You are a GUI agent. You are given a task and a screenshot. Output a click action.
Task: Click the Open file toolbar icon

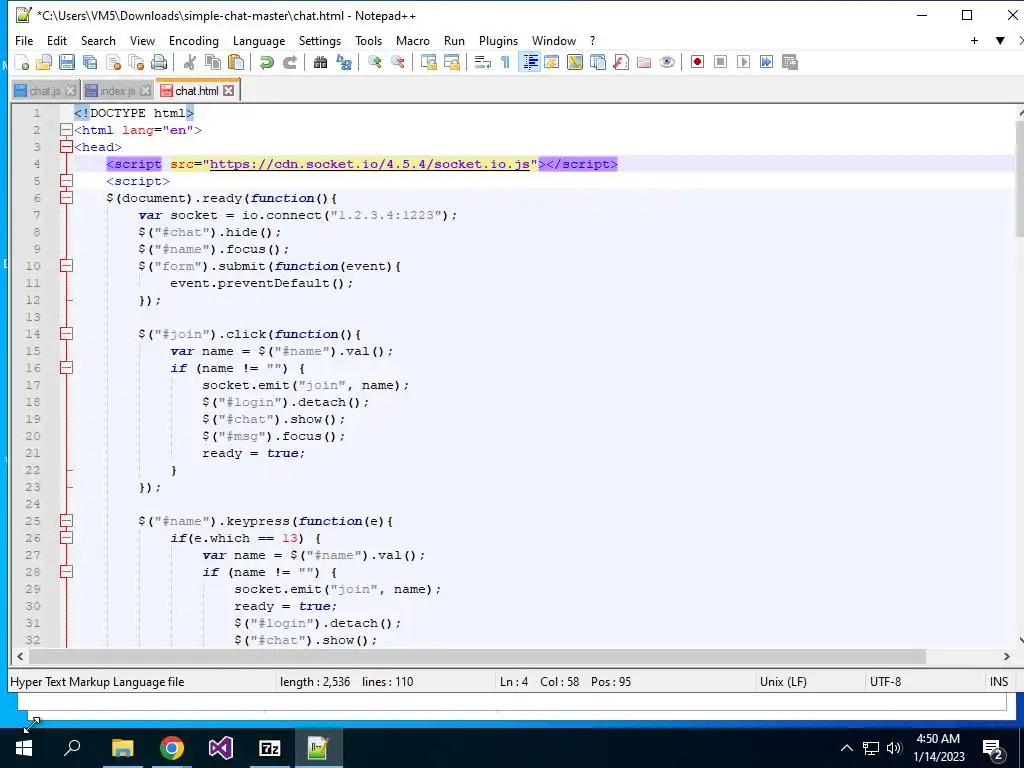pos(44,62)
